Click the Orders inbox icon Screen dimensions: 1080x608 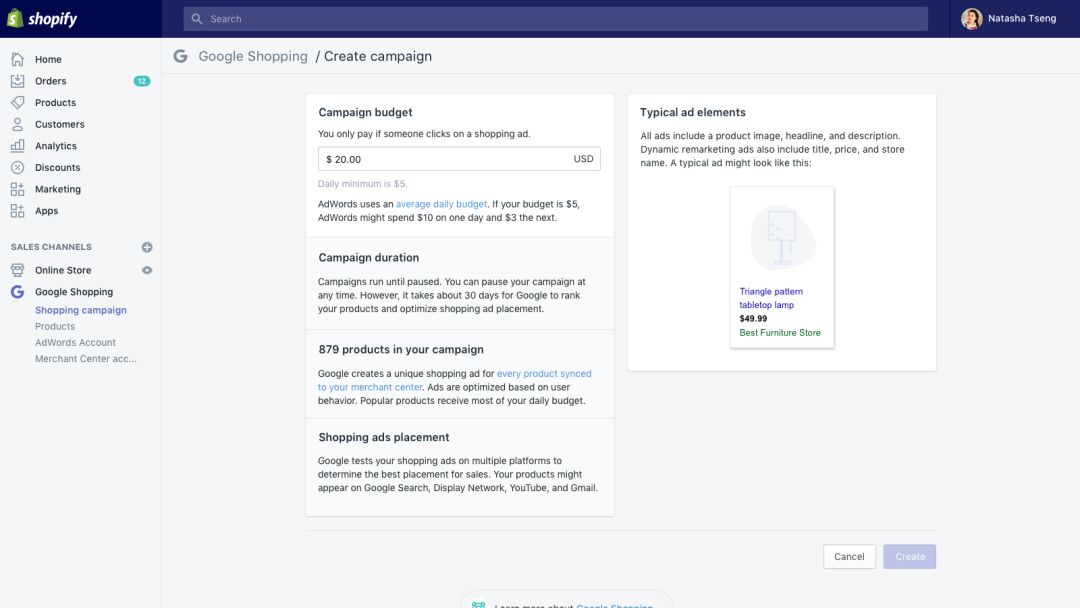17,81
